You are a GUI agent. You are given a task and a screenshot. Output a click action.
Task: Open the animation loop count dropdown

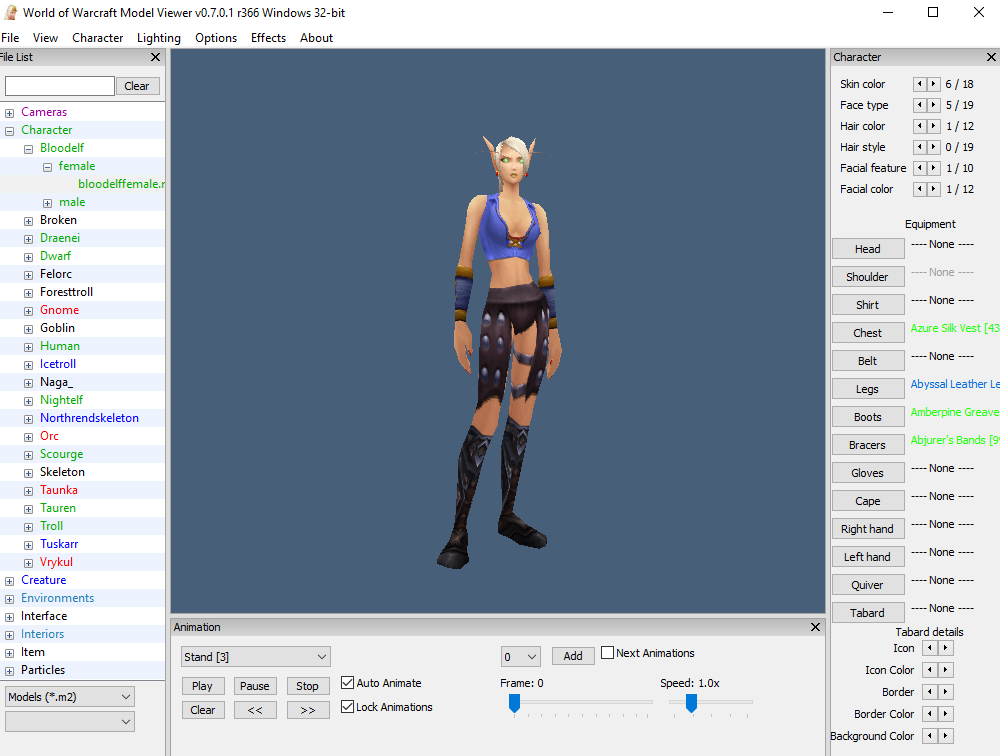tap(521, 656)
